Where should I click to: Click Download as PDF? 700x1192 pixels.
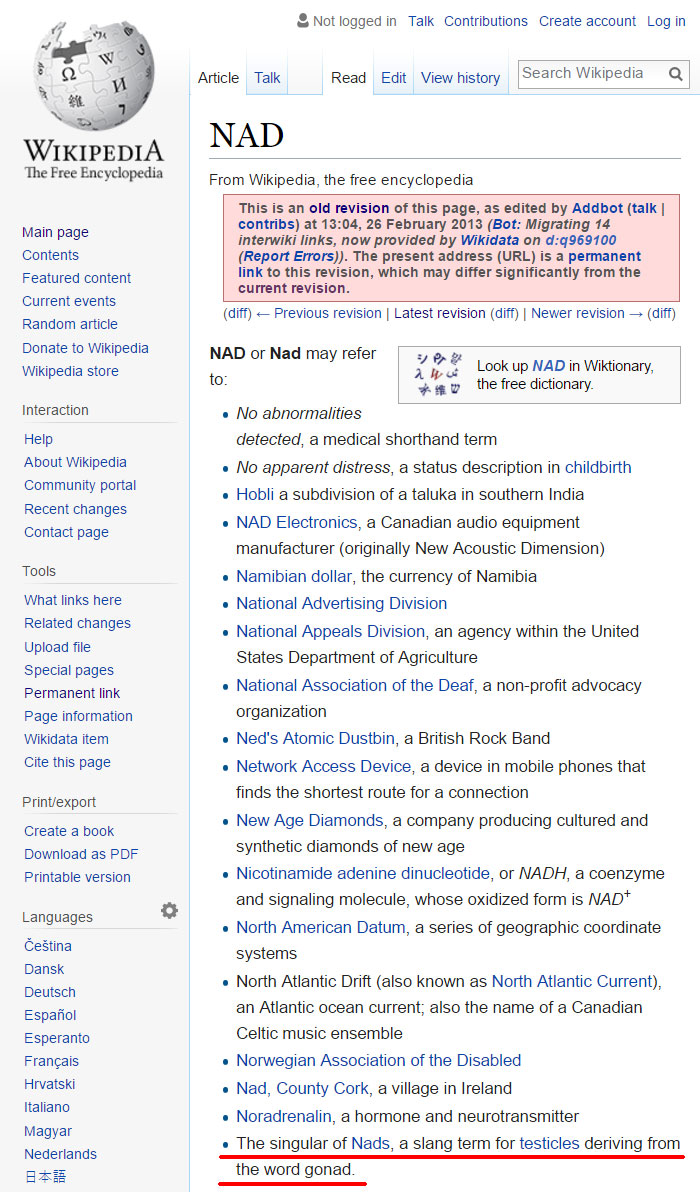pyautogui.click(x=81, y=854)
